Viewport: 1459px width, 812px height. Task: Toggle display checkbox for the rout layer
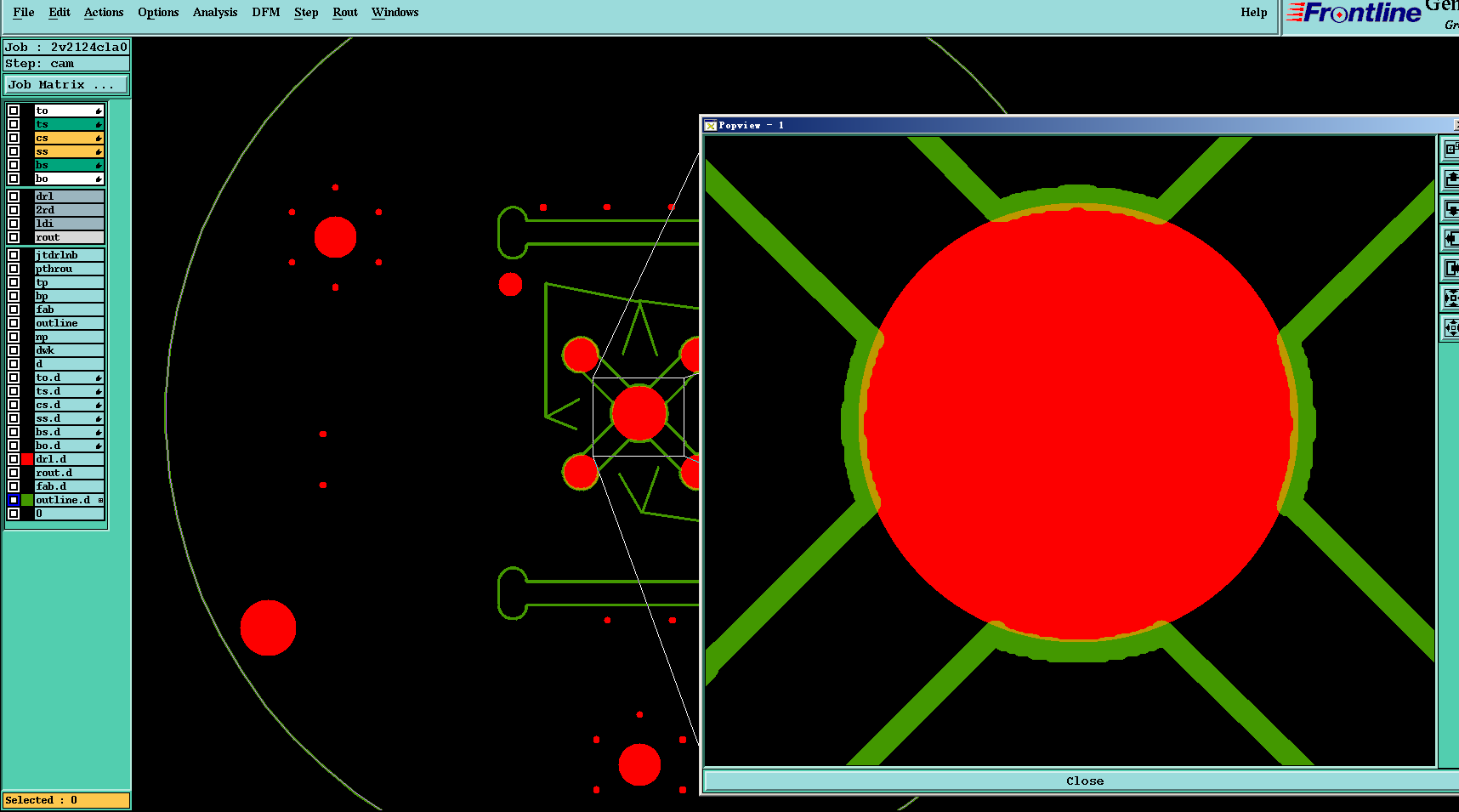pos(14,237)
